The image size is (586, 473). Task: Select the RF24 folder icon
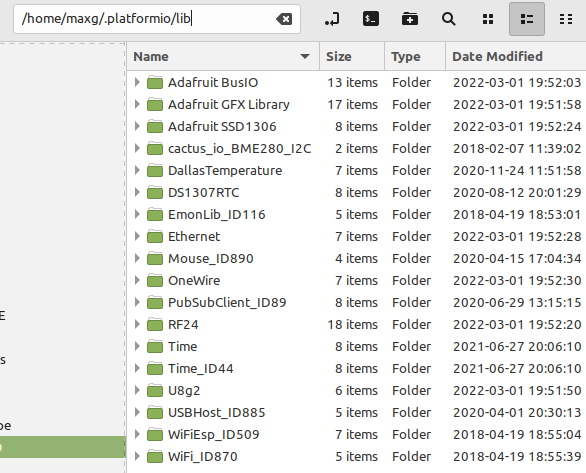(x=155, y=325)
